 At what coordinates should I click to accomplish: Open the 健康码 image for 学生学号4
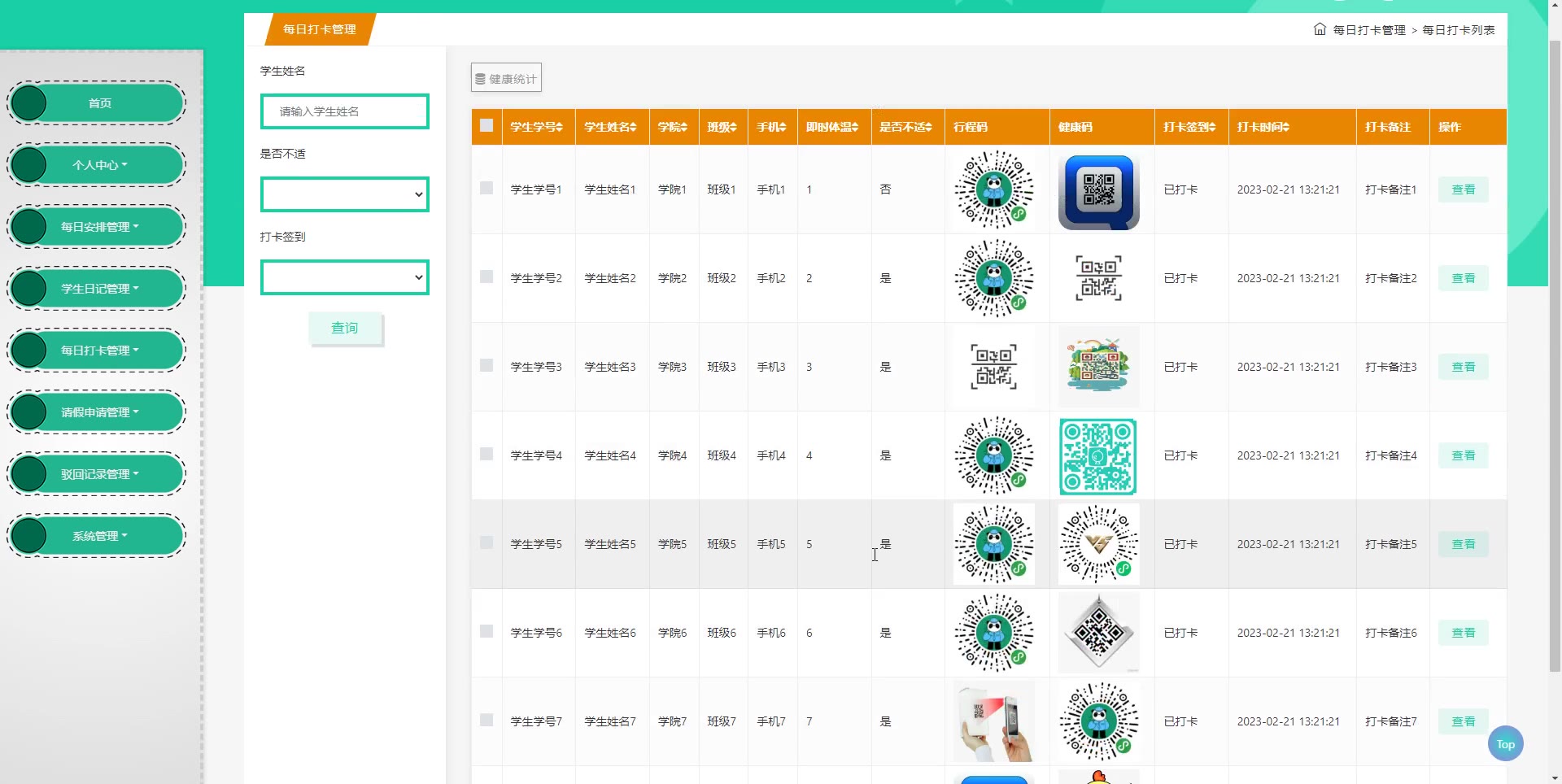[x=1099, y=455]
